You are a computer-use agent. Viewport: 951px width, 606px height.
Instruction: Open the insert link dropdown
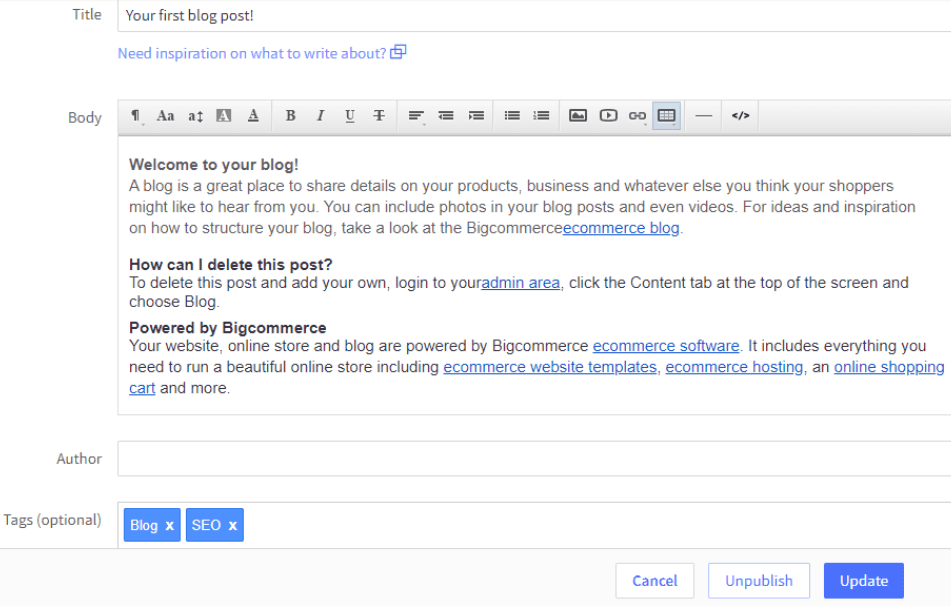pyautogui.click(x=637, y=115)
